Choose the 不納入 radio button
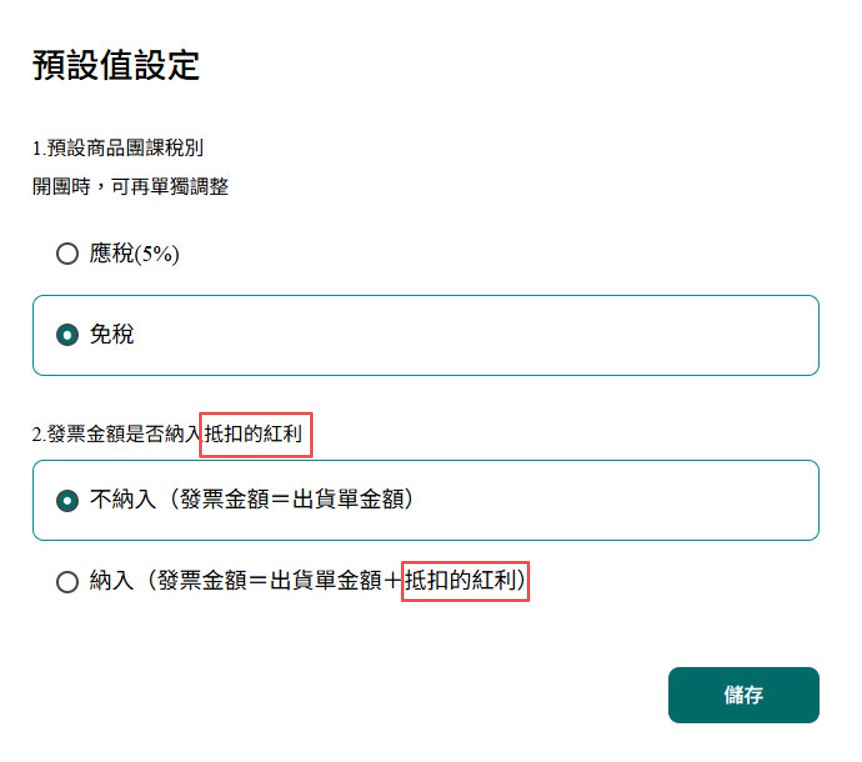 (67, 500)
